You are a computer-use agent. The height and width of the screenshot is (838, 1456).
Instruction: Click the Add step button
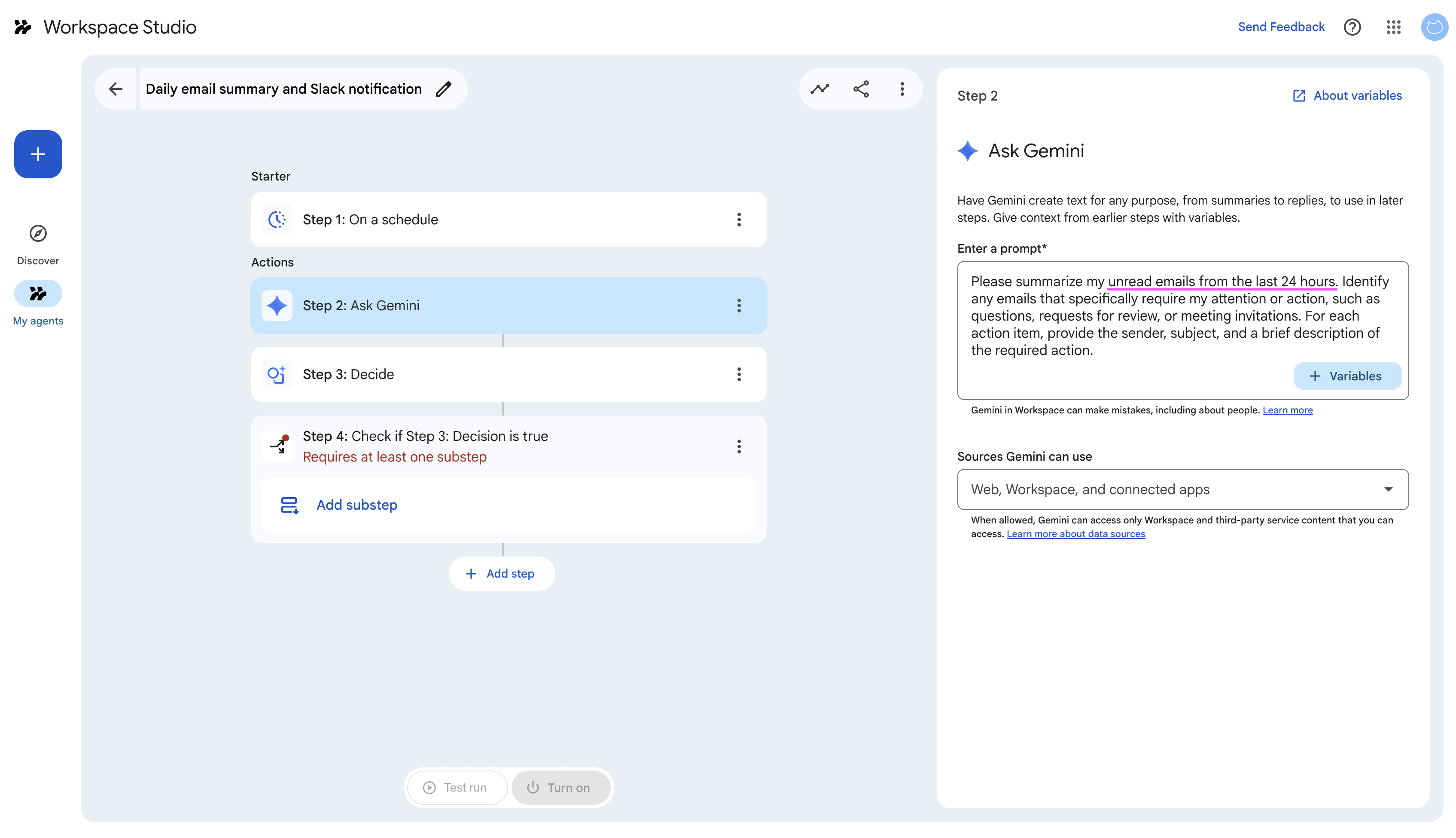(501, 573)
